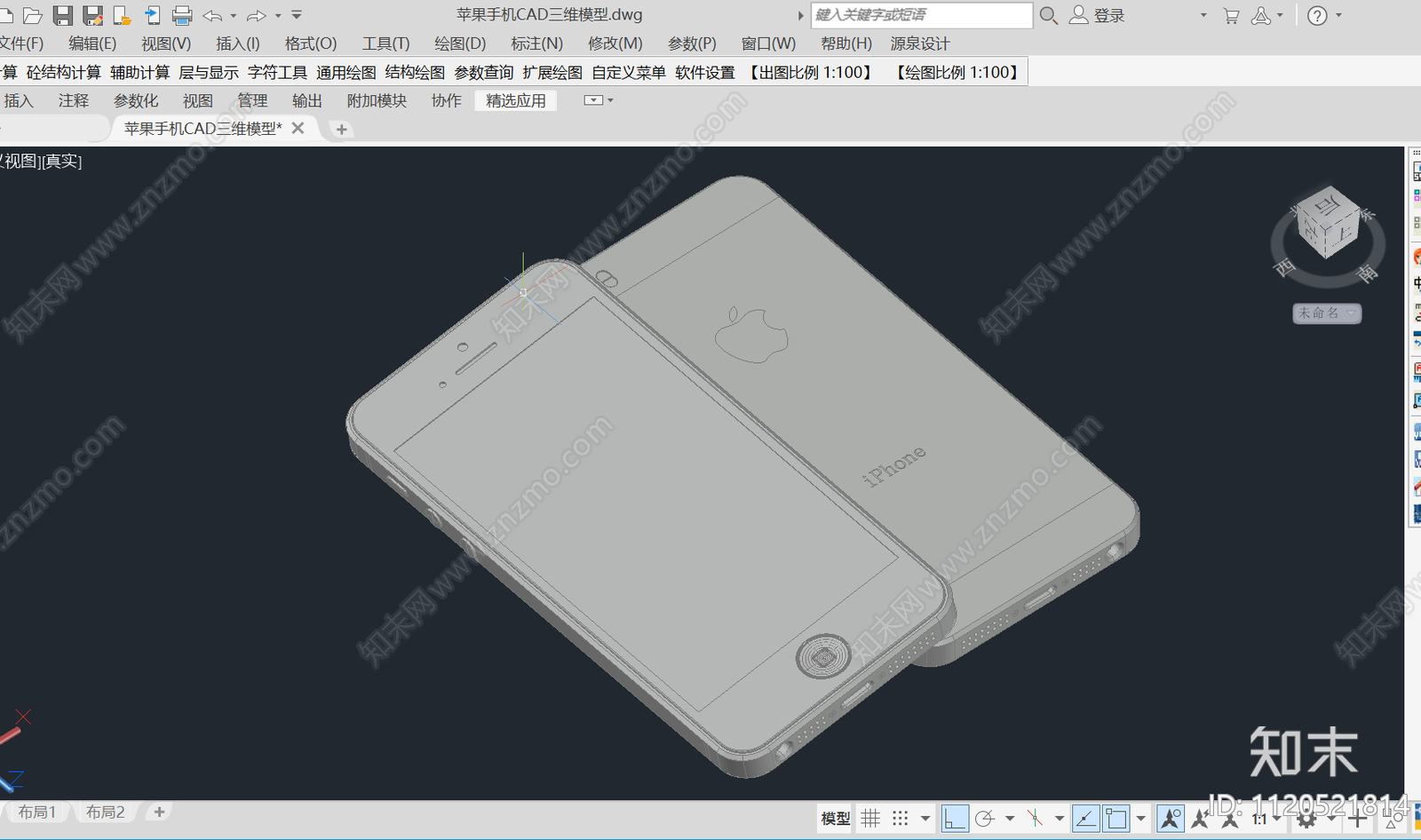Switch to the 参数化 ribbon tab
This screenshot has width=1421, height=840.
coord(136,101)
